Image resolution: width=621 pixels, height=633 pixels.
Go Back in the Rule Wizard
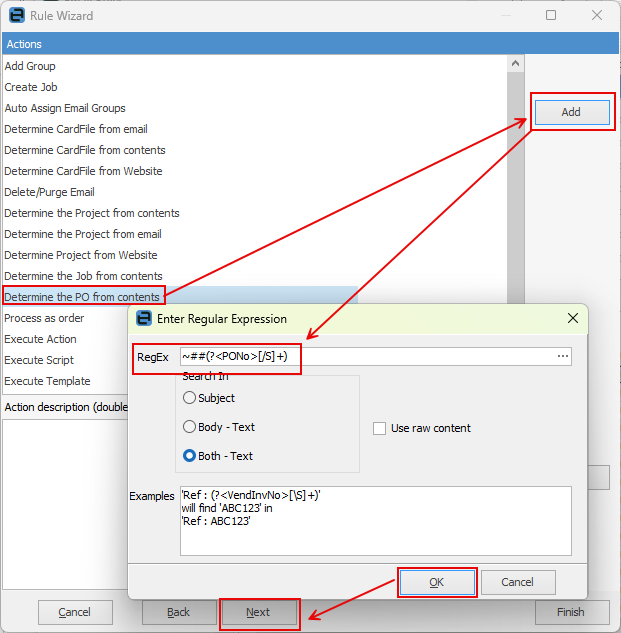point(178,612)
